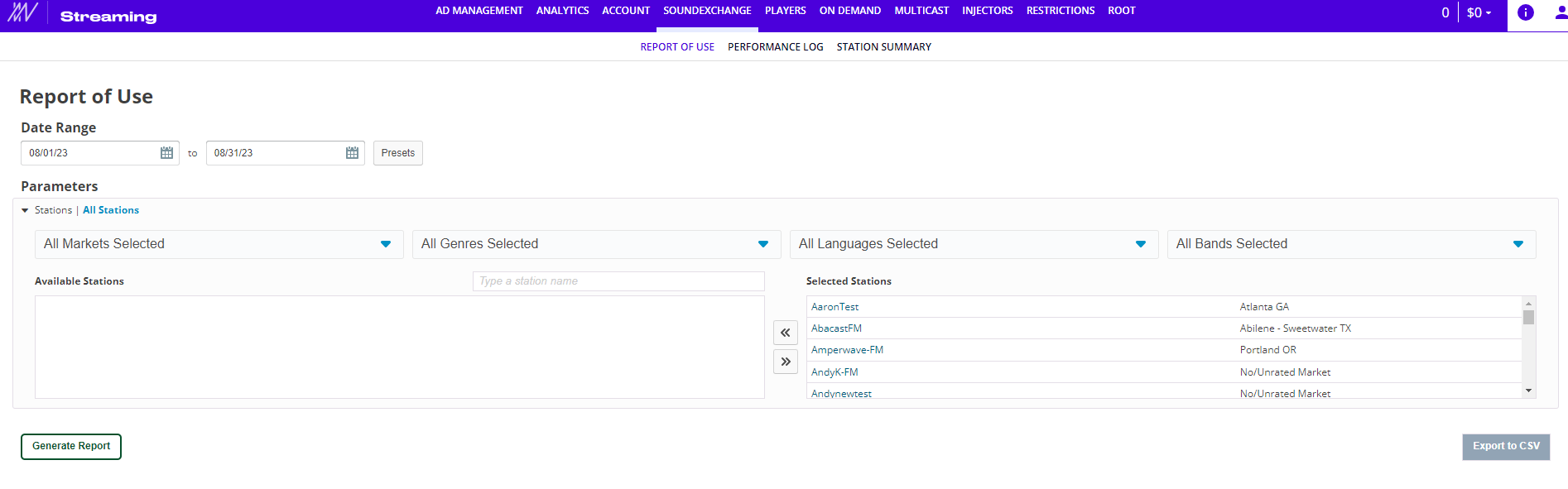Click the info circle icon
The image size is (1568, 489).
click(x=1525, y=12)
